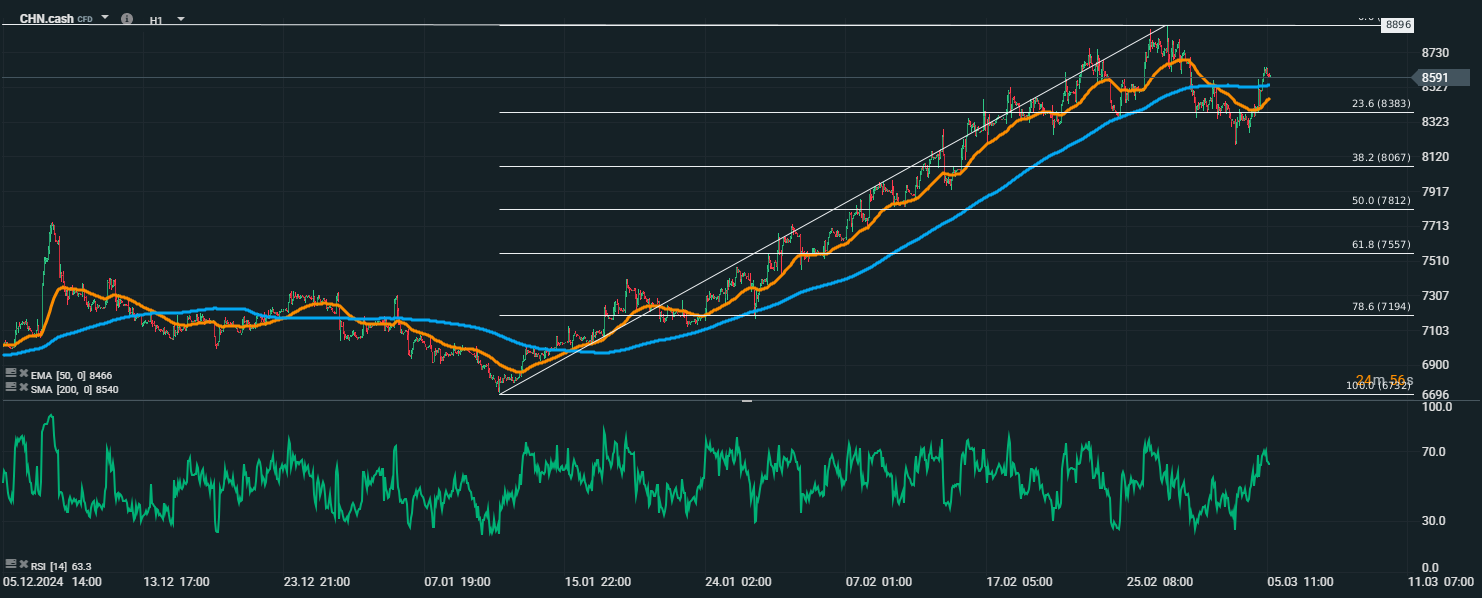Click the 11.03 07:00 time axis label
Screen dimensions: 1482x598
1440,581
